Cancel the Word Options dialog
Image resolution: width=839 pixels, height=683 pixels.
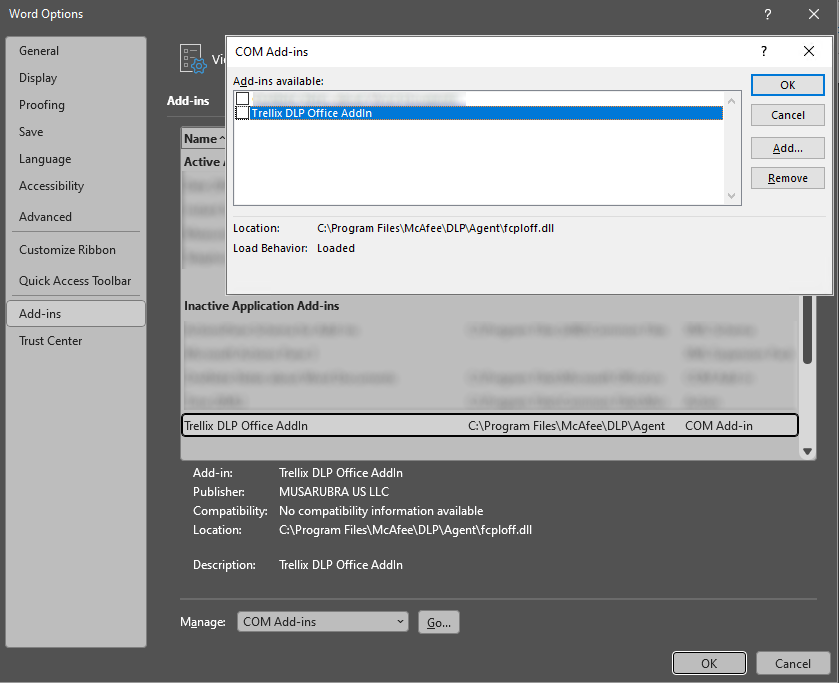tap(792, 663)
